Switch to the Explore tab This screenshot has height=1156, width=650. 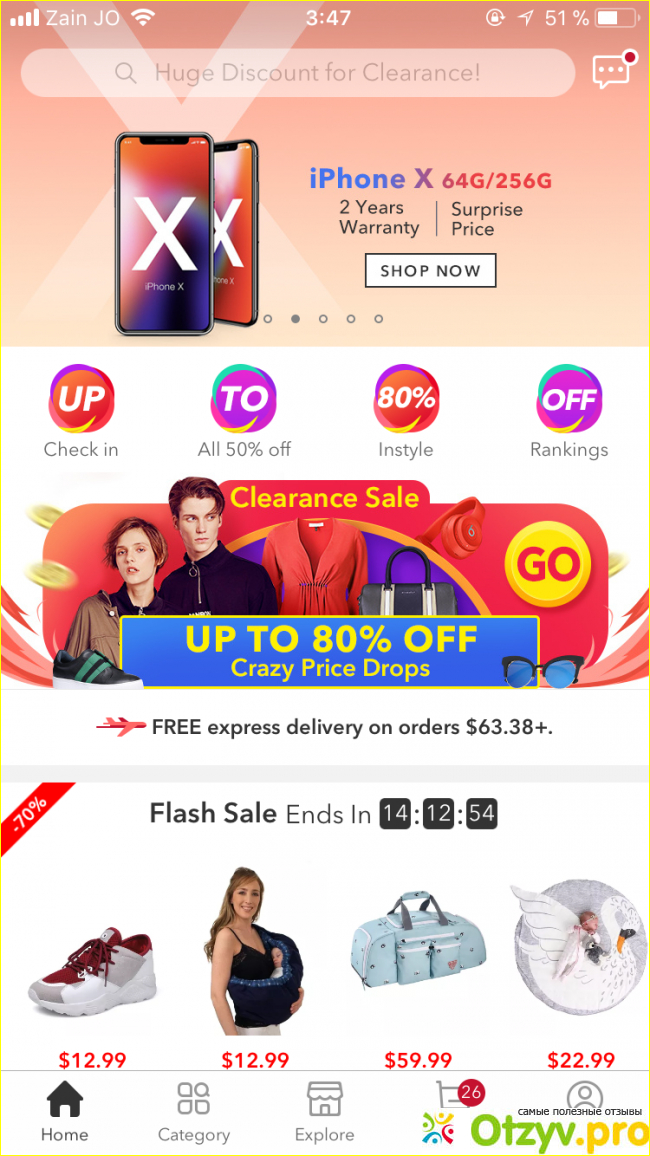324,1112
